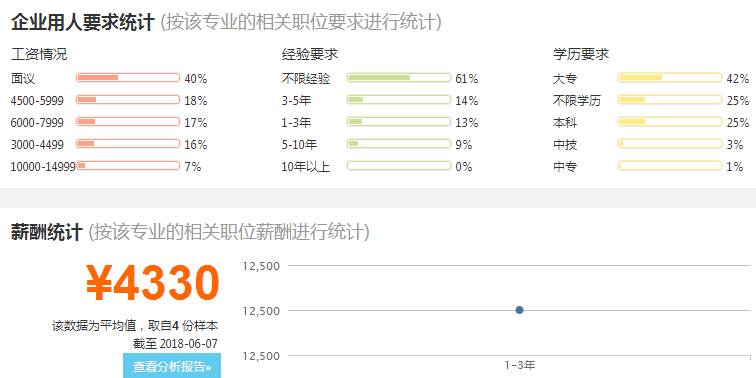Click the blue data point on the salary chart
756x378 pixels.
pos(519,310)
